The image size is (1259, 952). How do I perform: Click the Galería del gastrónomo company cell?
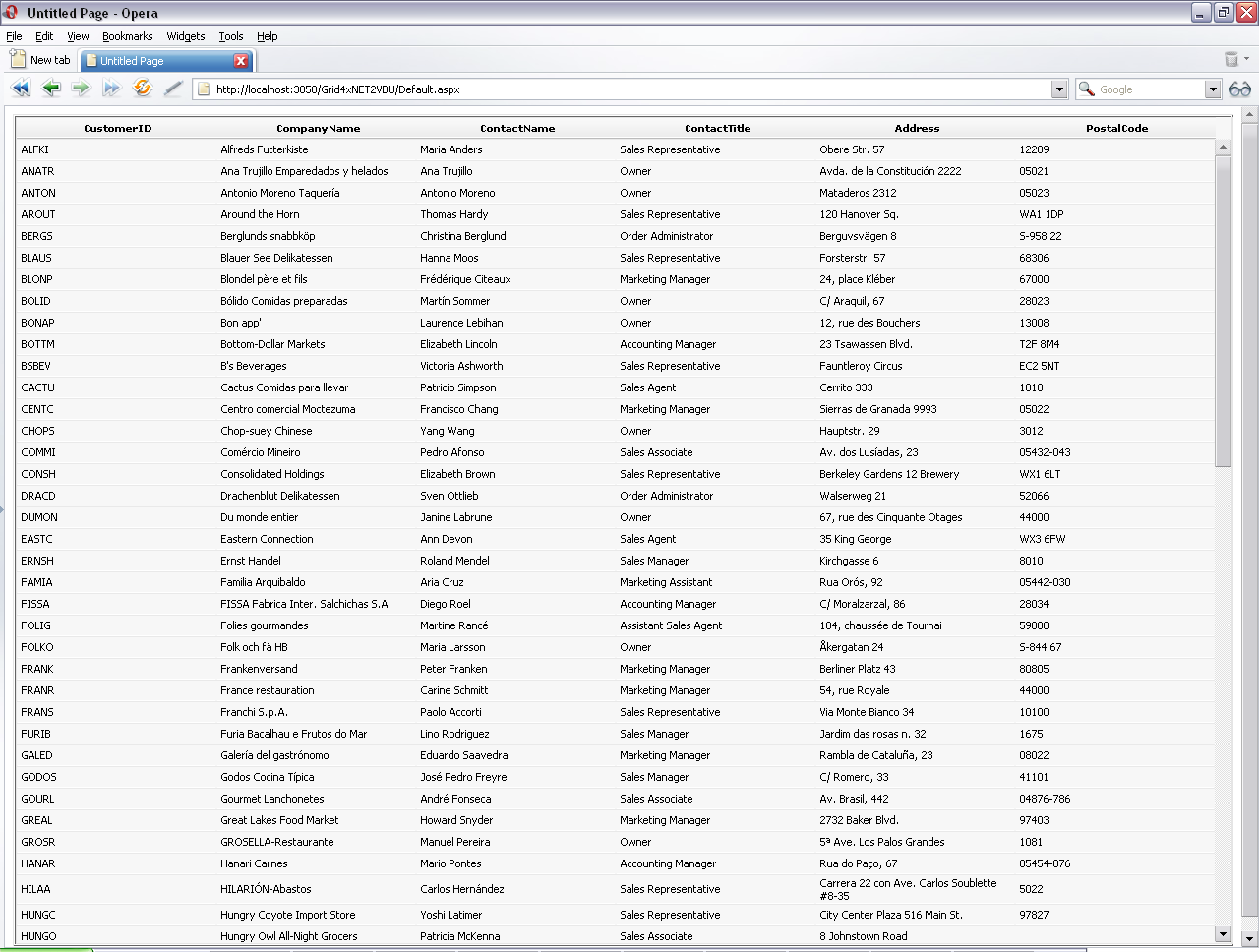(274, 755)
